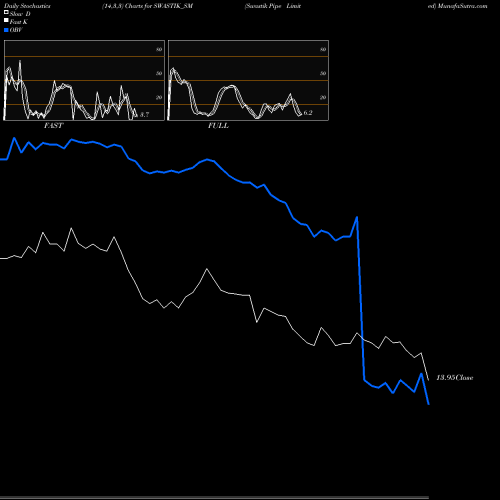Click the 80 axis label in FULL chart
This screenshot has width=500, height=500.
point(323,49)
